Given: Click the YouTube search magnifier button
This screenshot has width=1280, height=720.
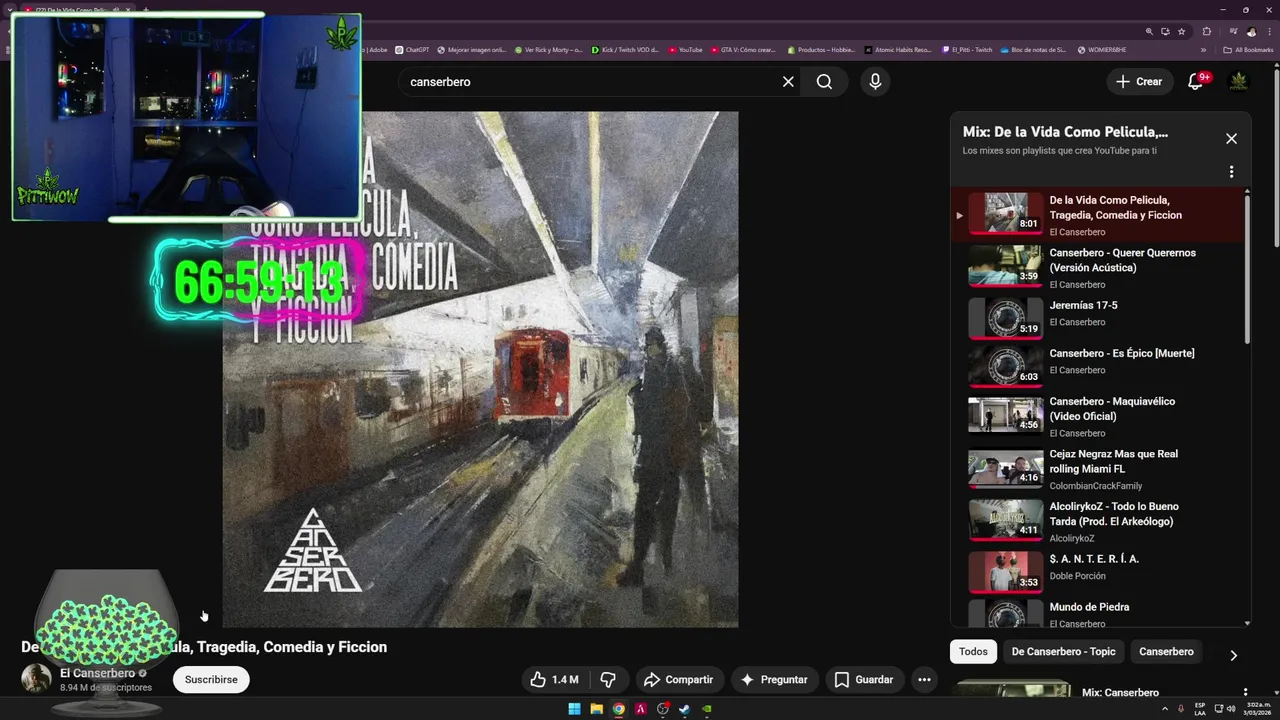Looking at the screenshot, I should pyautogui.click(x=824, y=82).
